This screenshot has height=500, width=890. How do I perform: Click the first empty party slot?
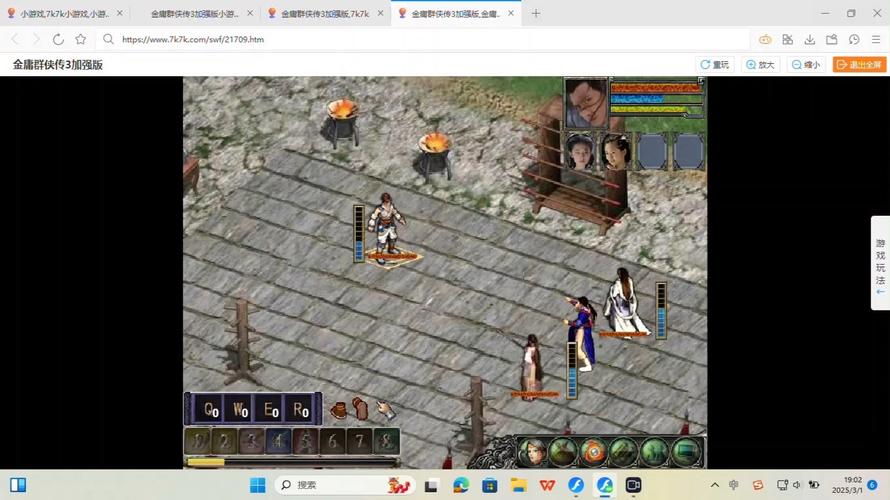pyautogui.click(x=652, y=152)
